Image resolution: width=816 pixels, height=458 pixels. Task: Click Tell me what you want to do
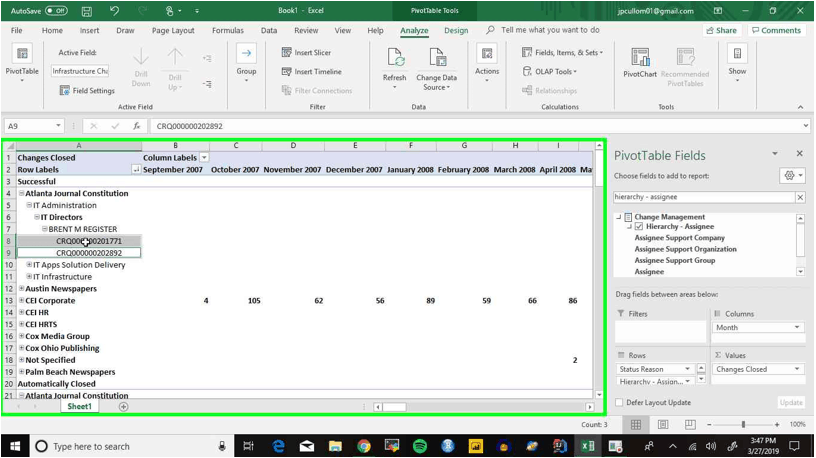coord(550,30)
